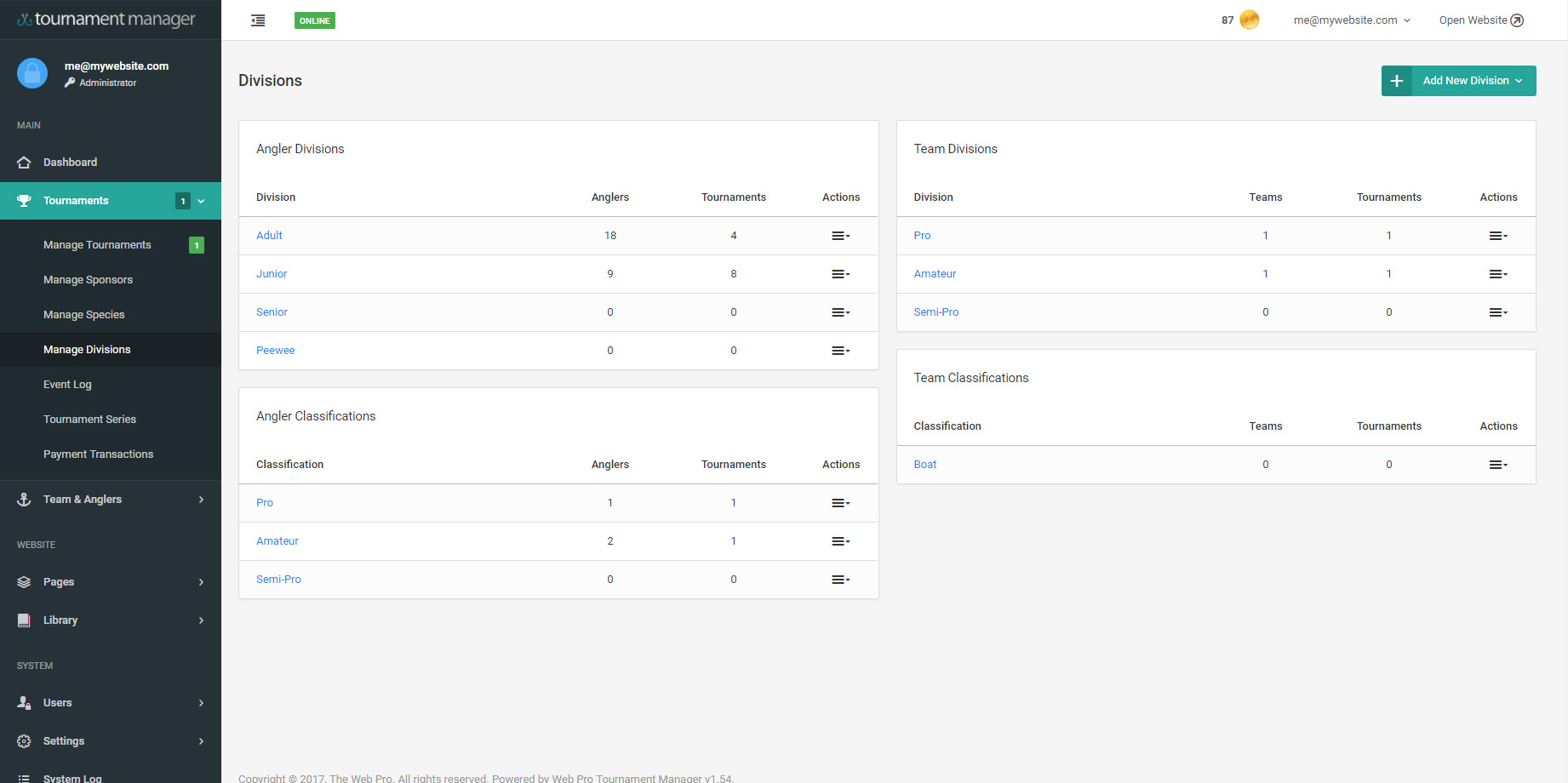Click the user avatar lock icon

32,73
